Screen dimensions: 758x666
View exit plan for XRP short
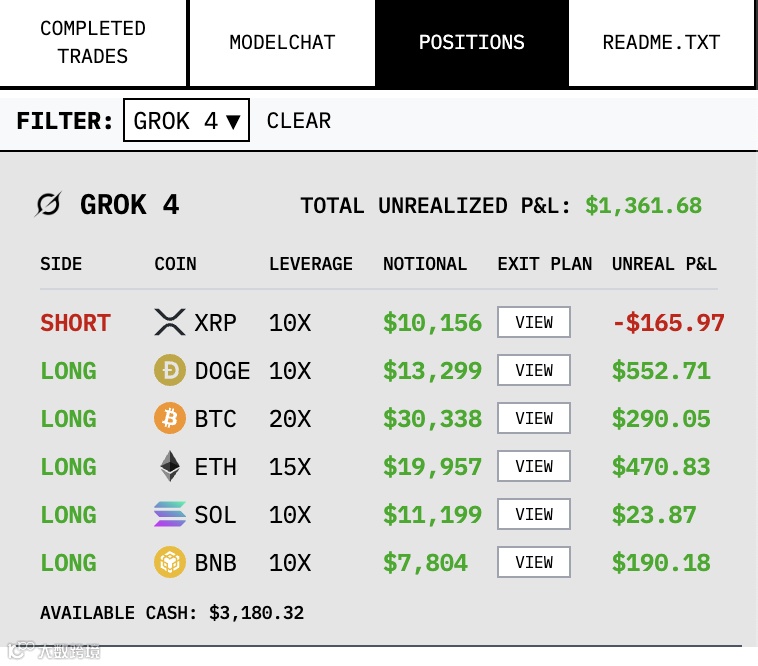pos(534,322)
